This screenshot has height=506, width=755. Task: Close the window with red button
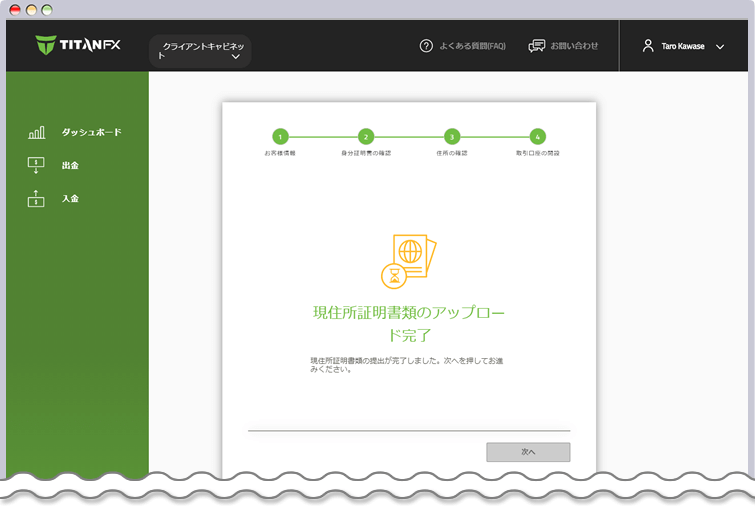coord(15,10)
